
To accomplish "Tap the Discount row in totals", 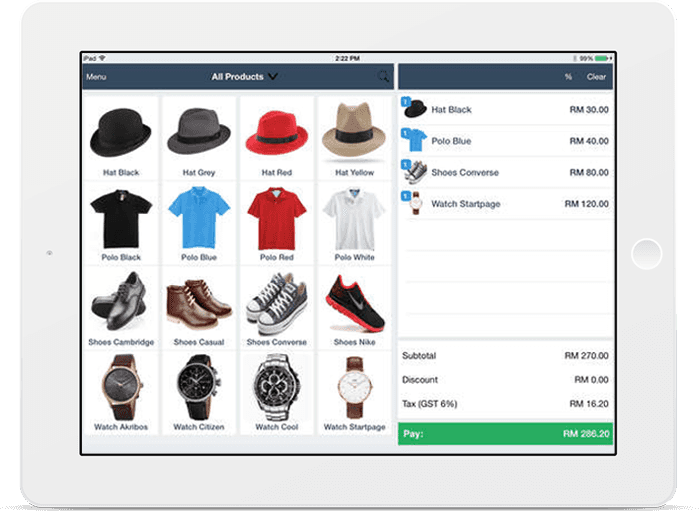I will tap(505, 380).
